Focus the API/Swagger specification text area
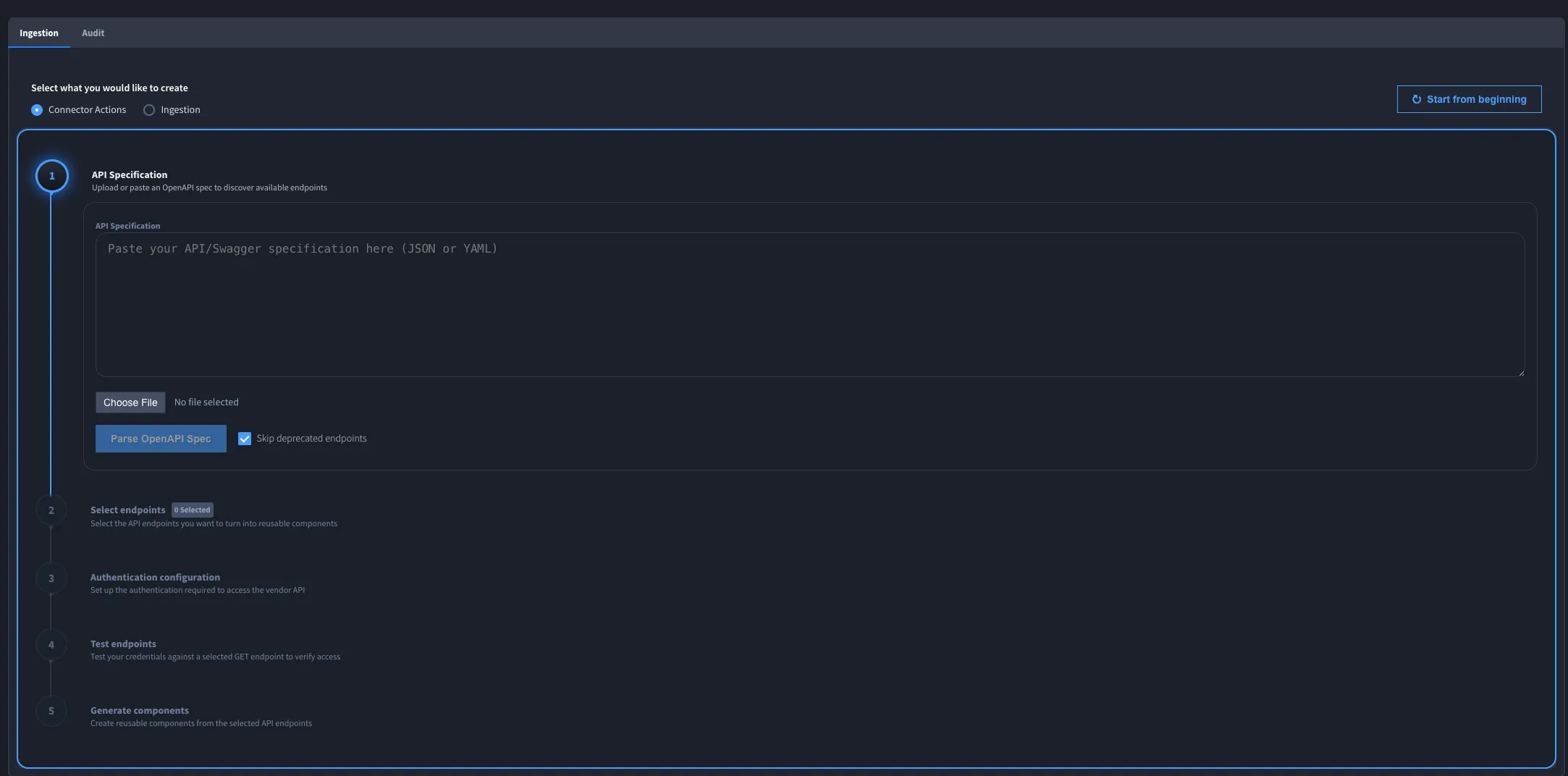Viewport: 1568px width, 776px height. (810, 305)
